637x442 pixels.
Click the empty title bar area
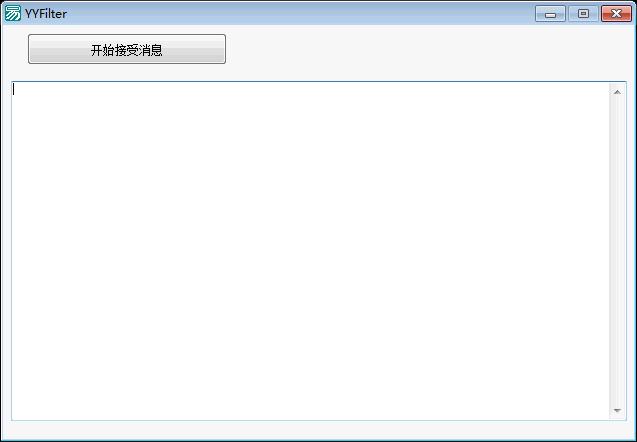coord(301,13)
